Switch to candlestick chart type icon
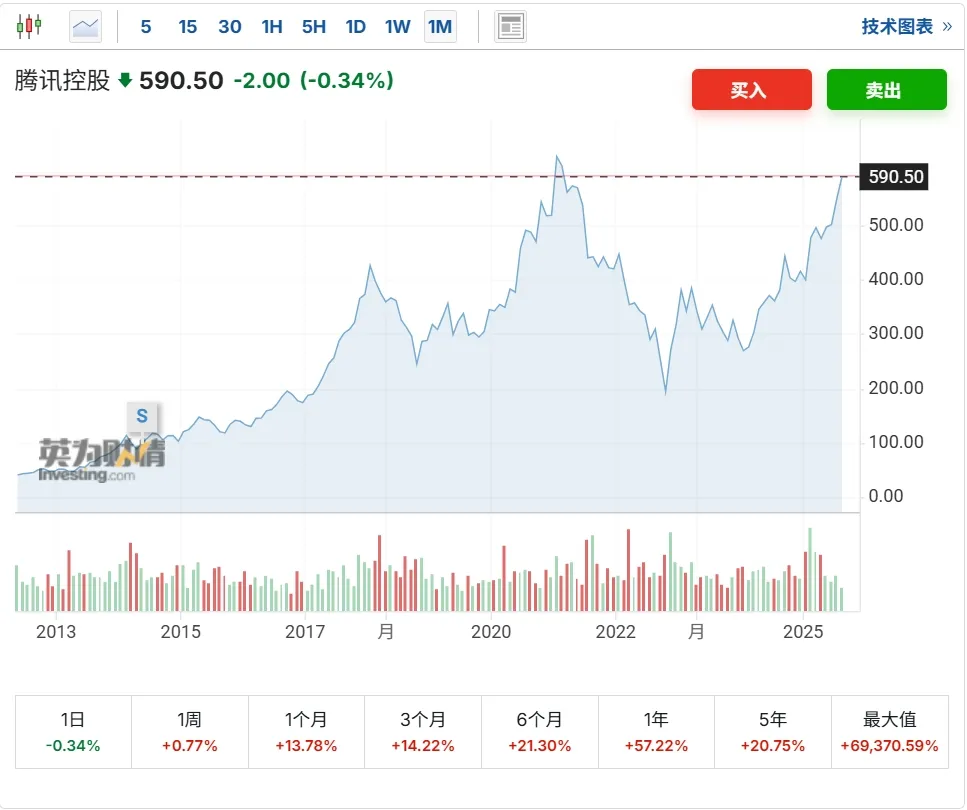 coord(30,26)
